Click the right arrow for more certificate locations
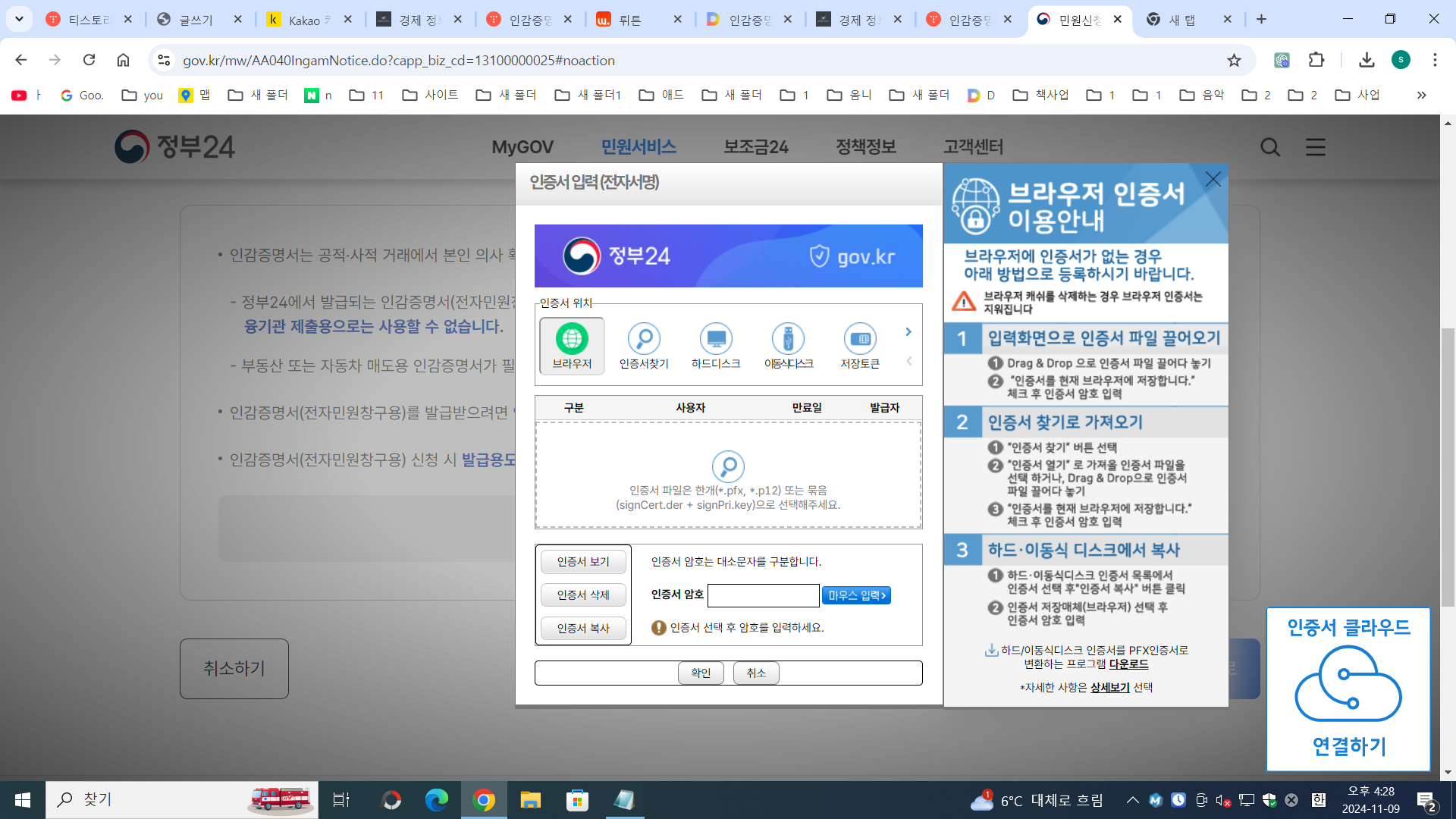 point(908,332)
